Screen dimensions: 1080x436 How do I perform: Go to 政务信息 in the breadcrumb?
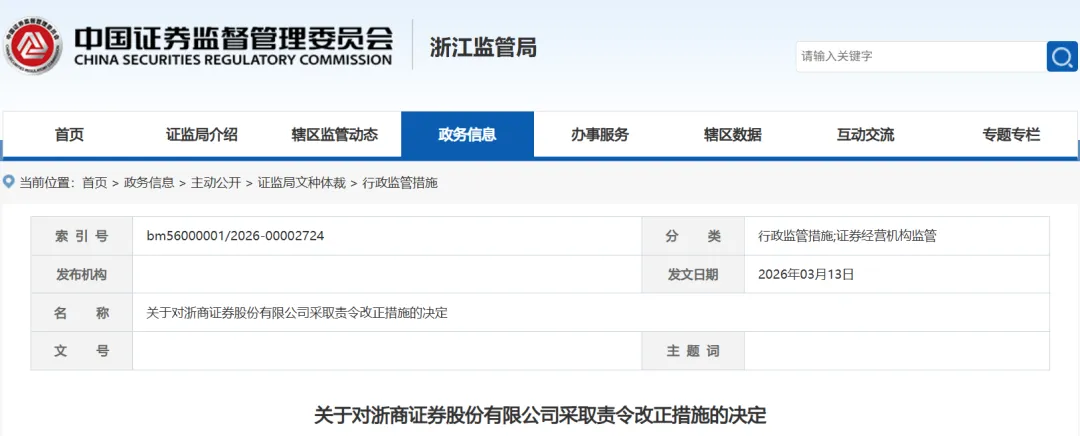pyautogui.click(x=149, y=183)
